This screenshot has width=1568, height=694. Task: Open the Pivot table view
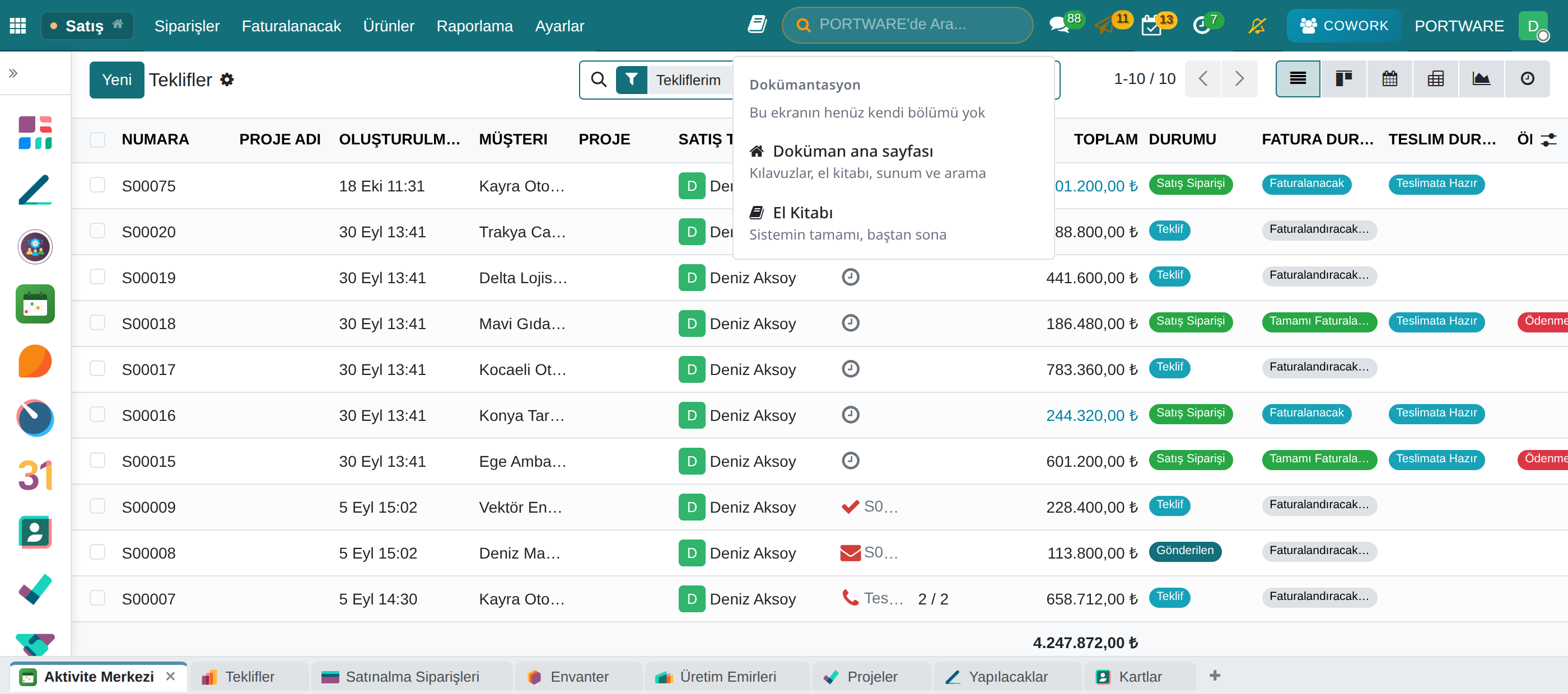coord(1435,79)
